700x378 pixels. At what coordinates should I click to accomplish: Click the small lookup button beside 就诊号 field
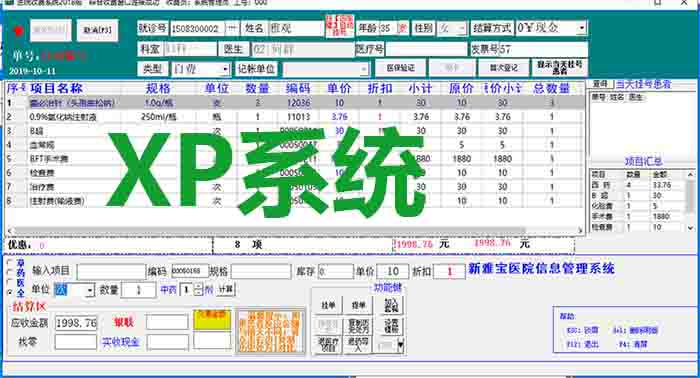pos(232,29)
